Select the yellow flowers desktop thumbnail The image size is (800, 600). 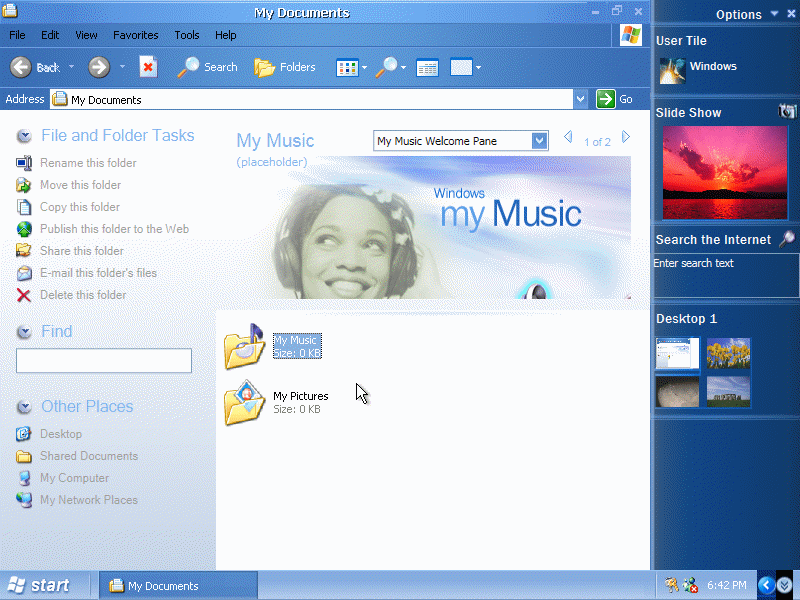(x=729, y=353)
